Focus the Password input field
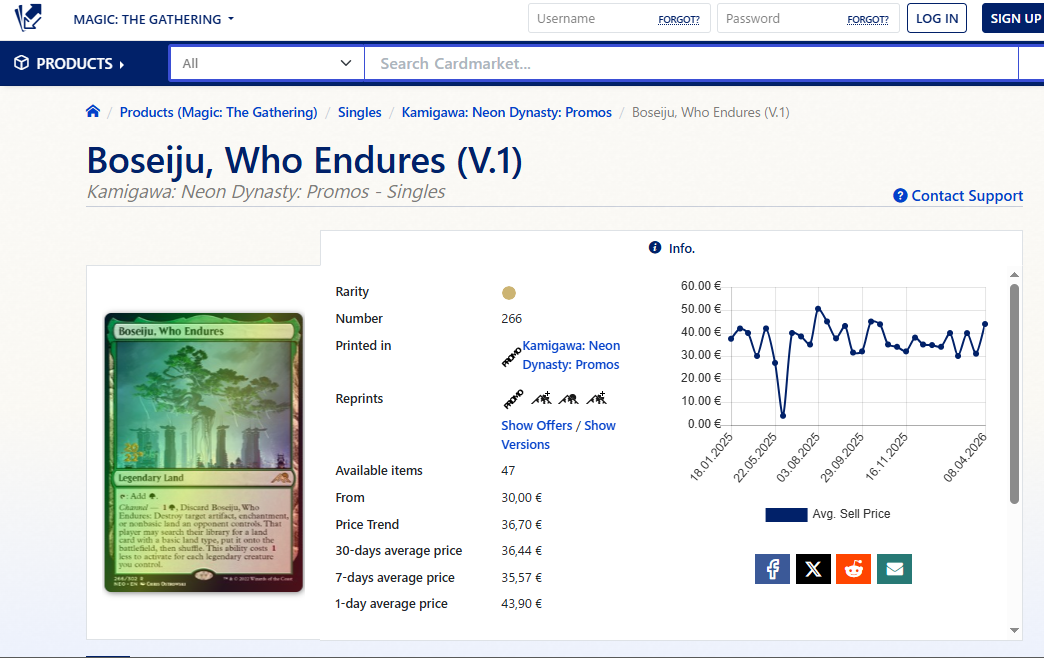 click(x=808, y=19)
